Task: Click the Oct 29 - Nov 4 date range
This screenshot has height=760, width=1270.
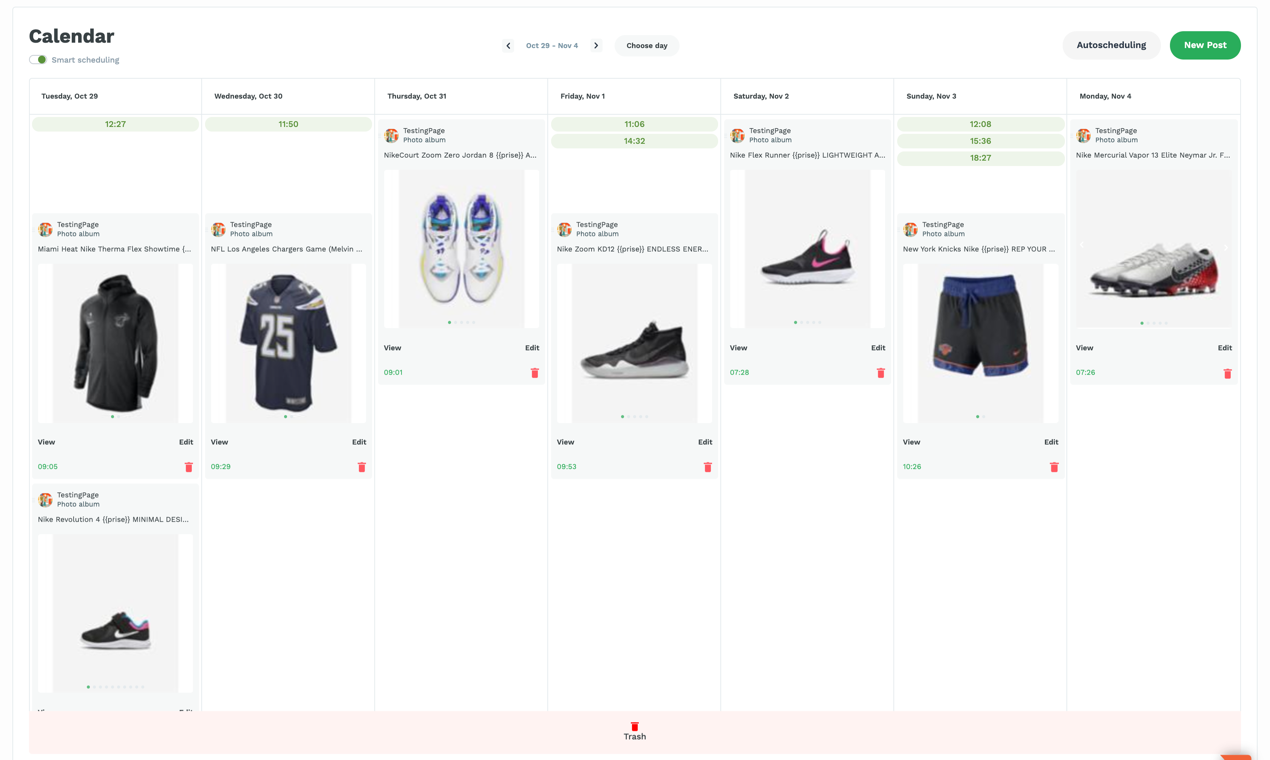Action: coord(552,46)
